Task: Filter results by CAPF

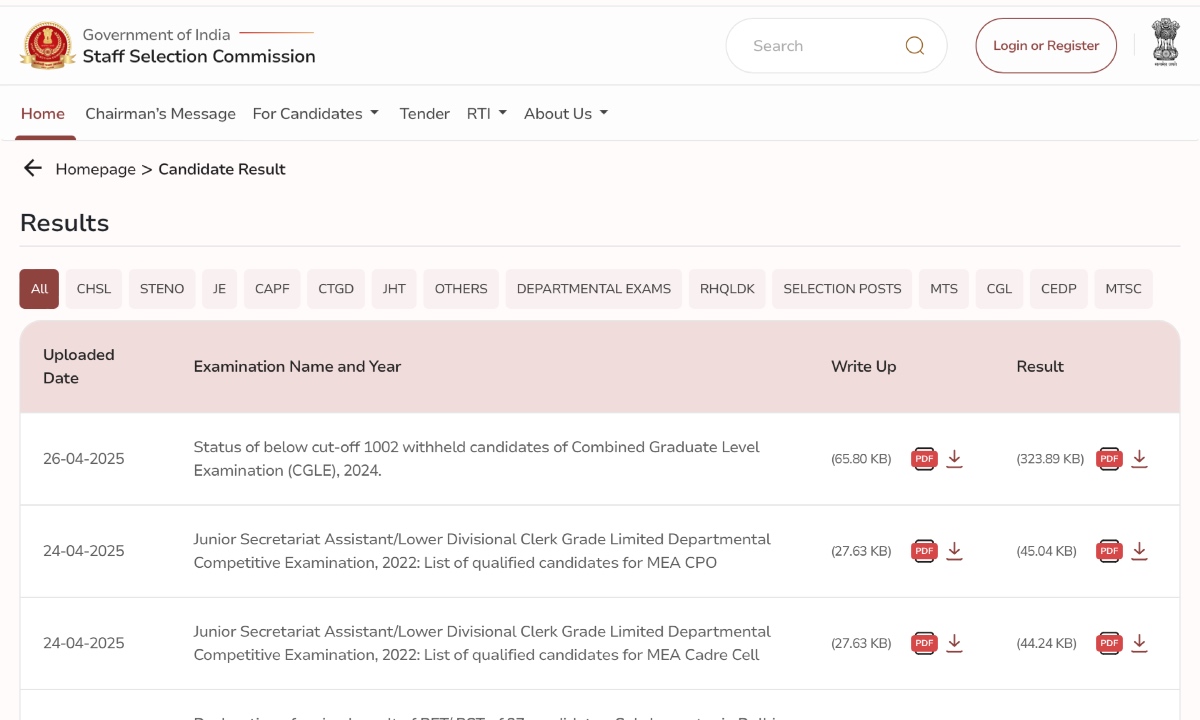Action: (x=272, y=288)
